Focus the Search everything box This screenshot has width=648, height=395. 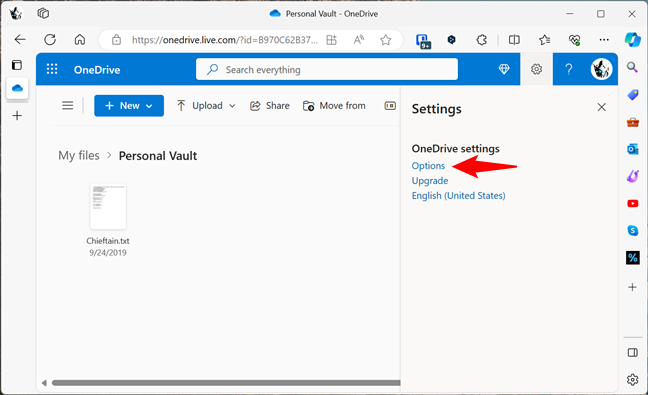pyautogui.click(x=327, y=69)
